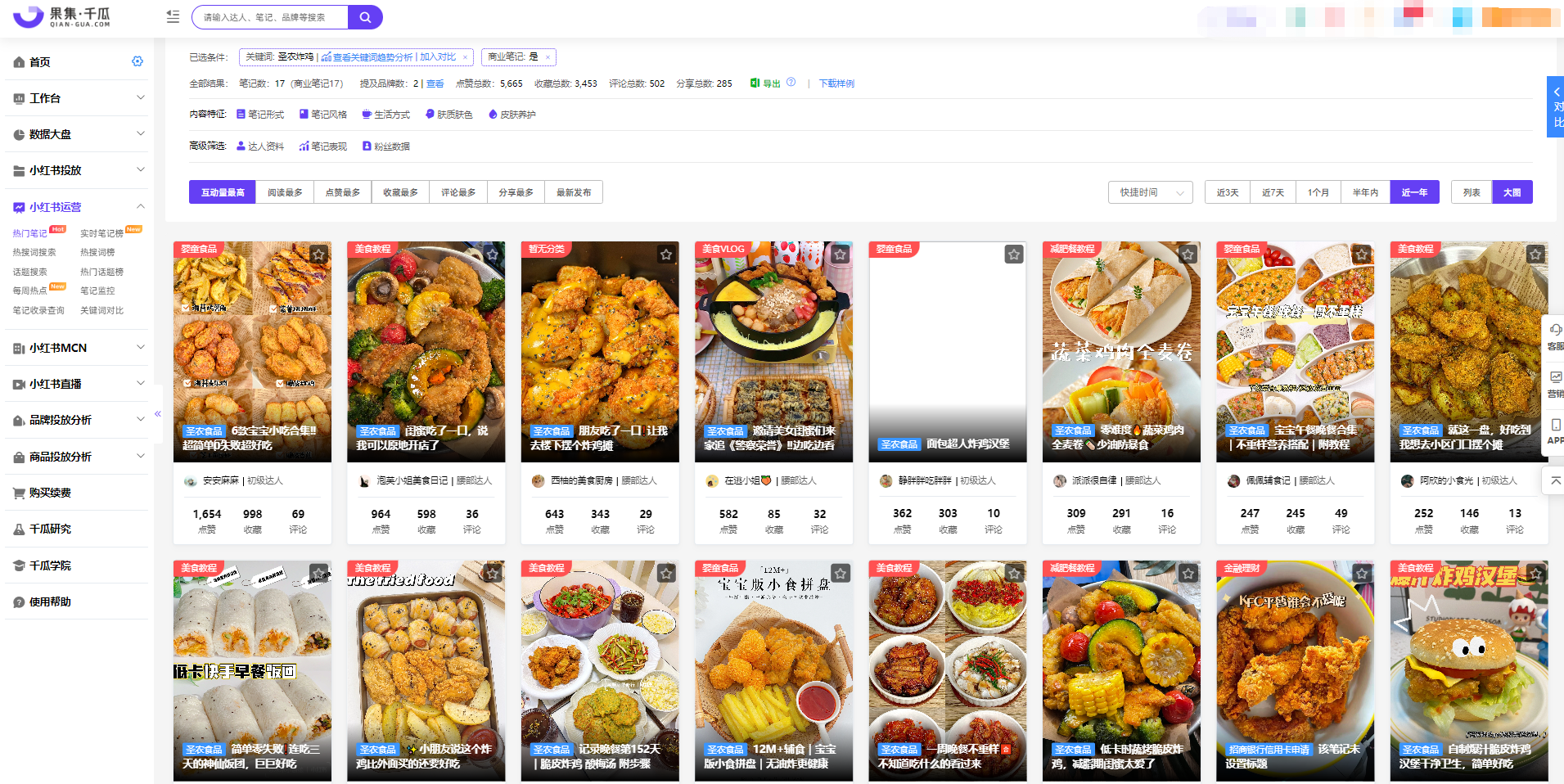Star the 派派很自律 note card
Image resolution: width=1564 pixels, height=784 pixels.
click(1188, 255)
